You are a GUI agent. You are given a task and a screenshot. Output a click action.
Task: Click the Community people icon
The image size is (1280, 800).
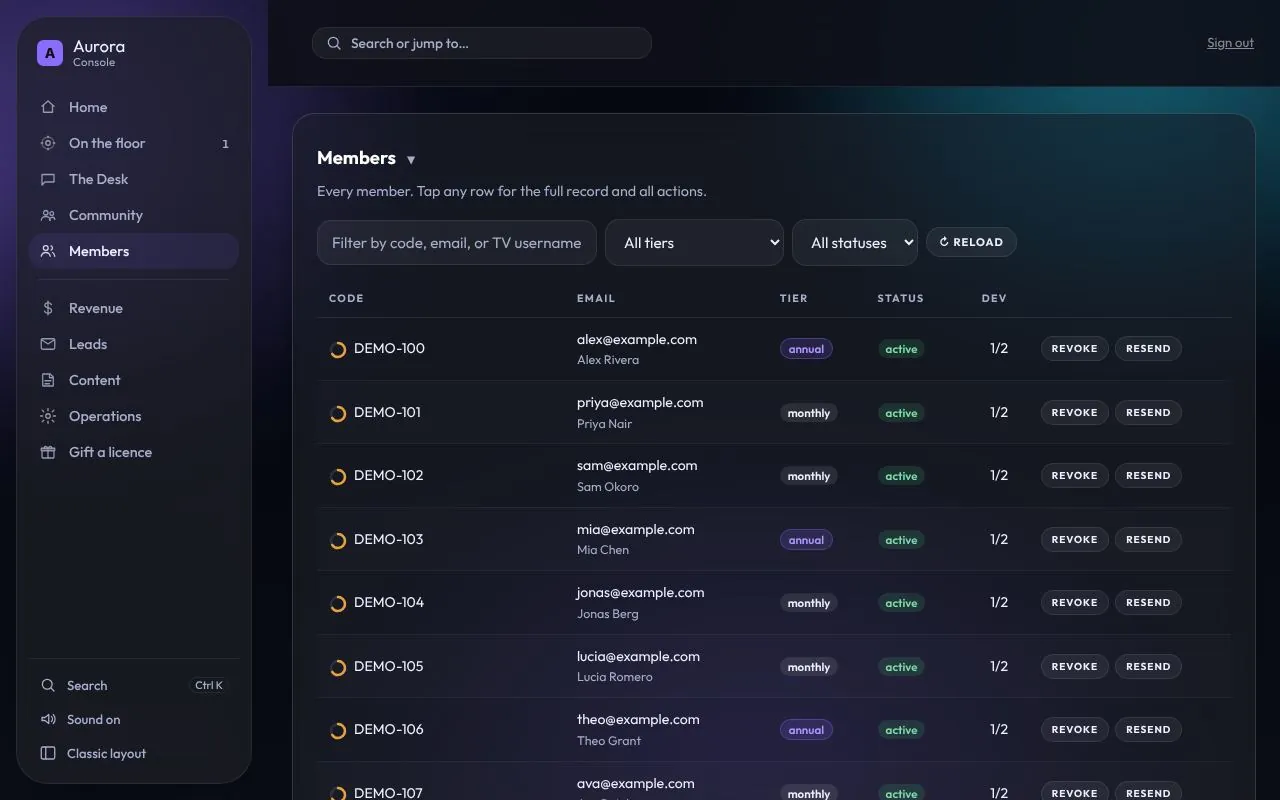[x=48, y=215]
